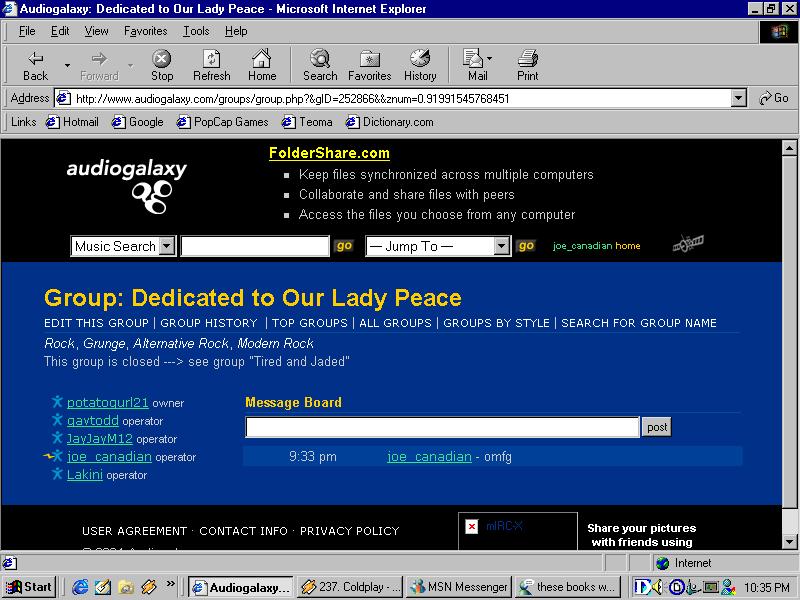
Task: Open the PRIVACY POLICY link
Action: [x=349, y=531]
